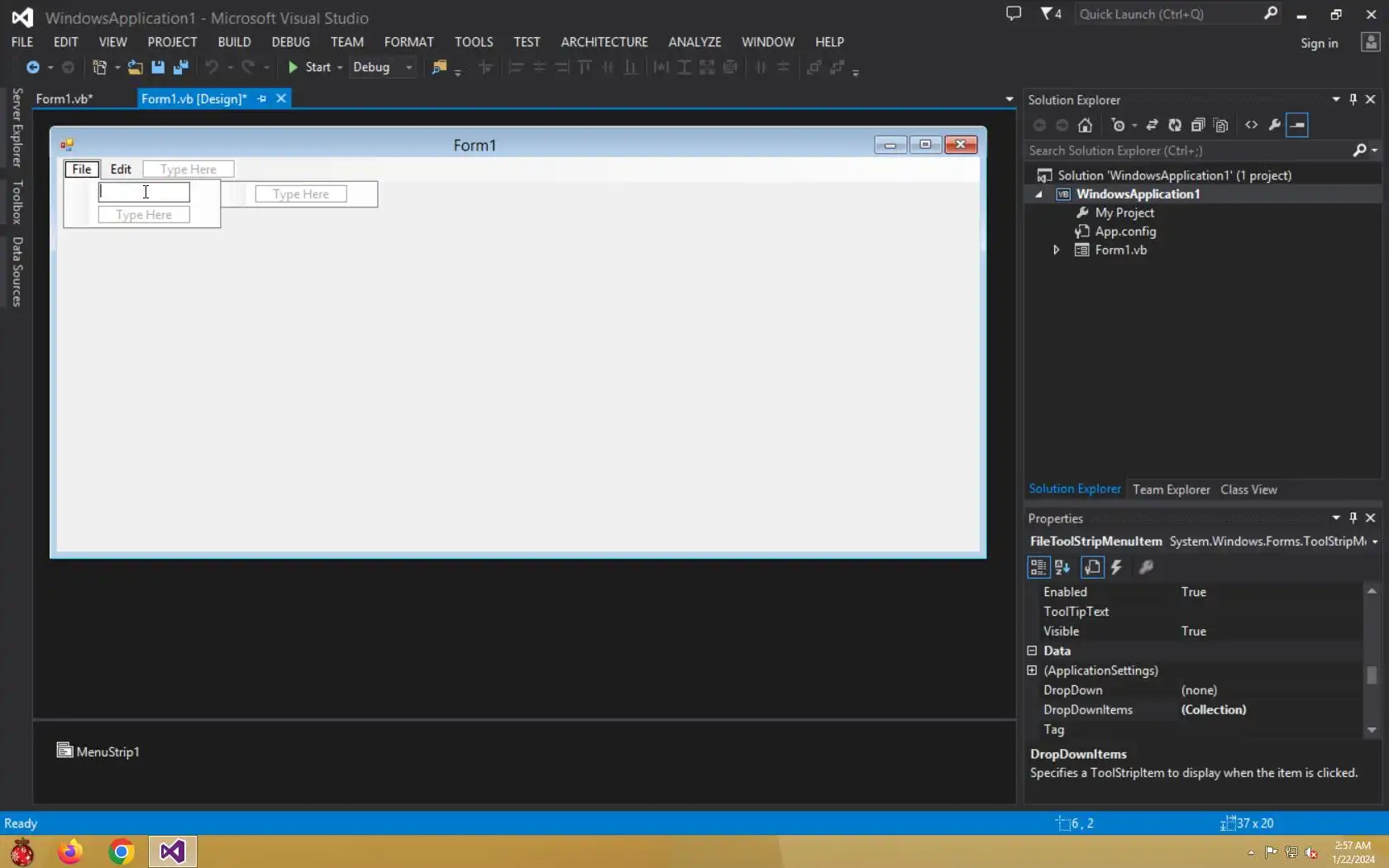Click Collapse All icon in Solution Explorer
This screenshot has height=868, width=1389.
1198,125
